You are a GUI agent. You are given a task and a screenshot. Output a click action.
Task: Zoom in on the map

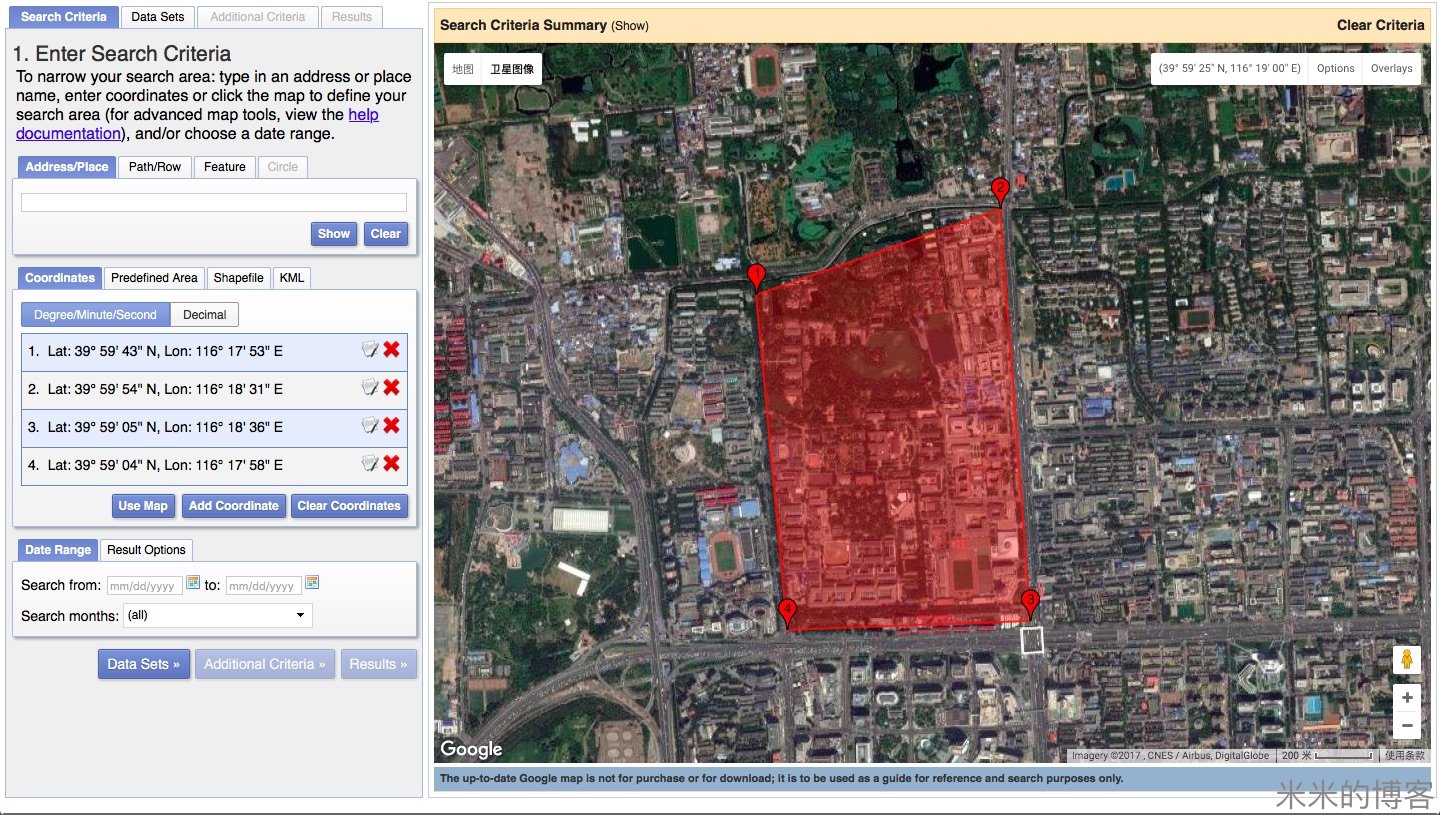(1406, 698)
